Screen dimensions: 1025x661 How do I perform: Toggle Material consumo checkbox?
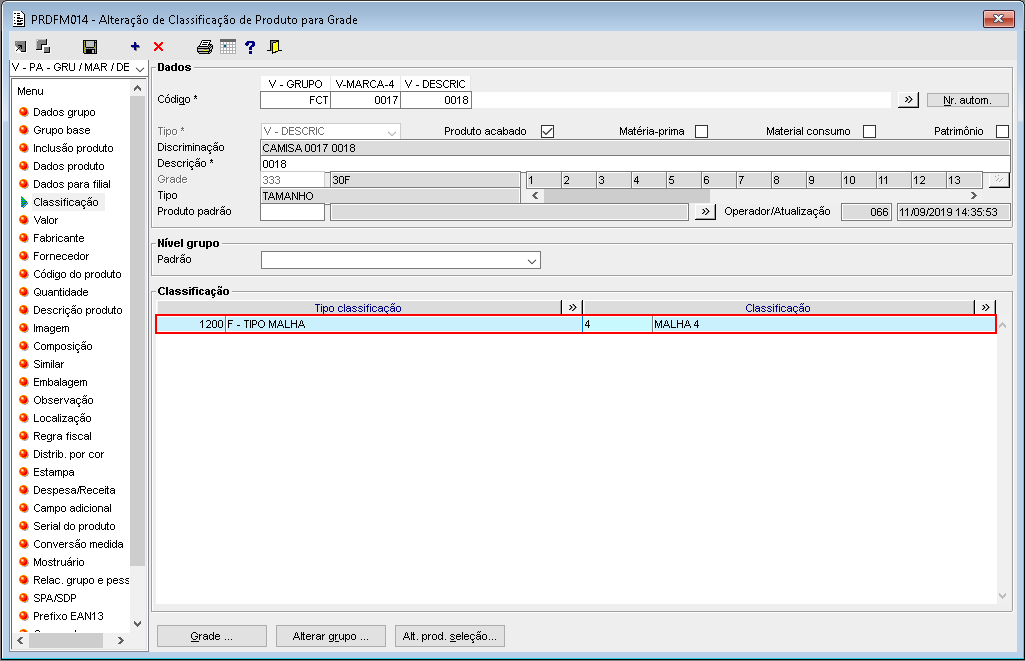point(869,131)
